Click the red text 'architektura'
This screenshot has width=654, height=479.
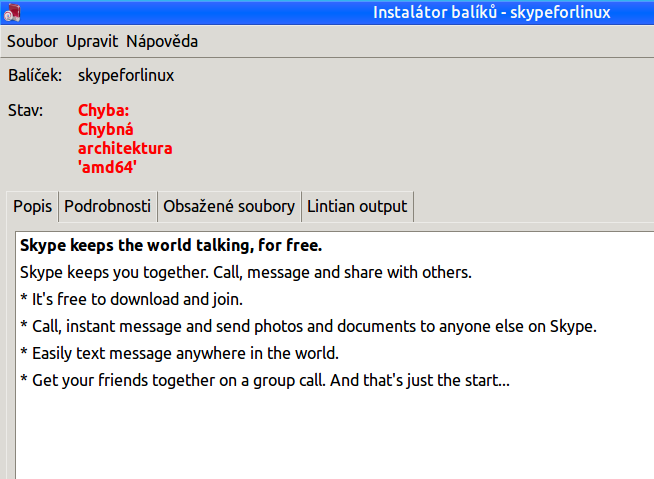click(x=125, y=149)
